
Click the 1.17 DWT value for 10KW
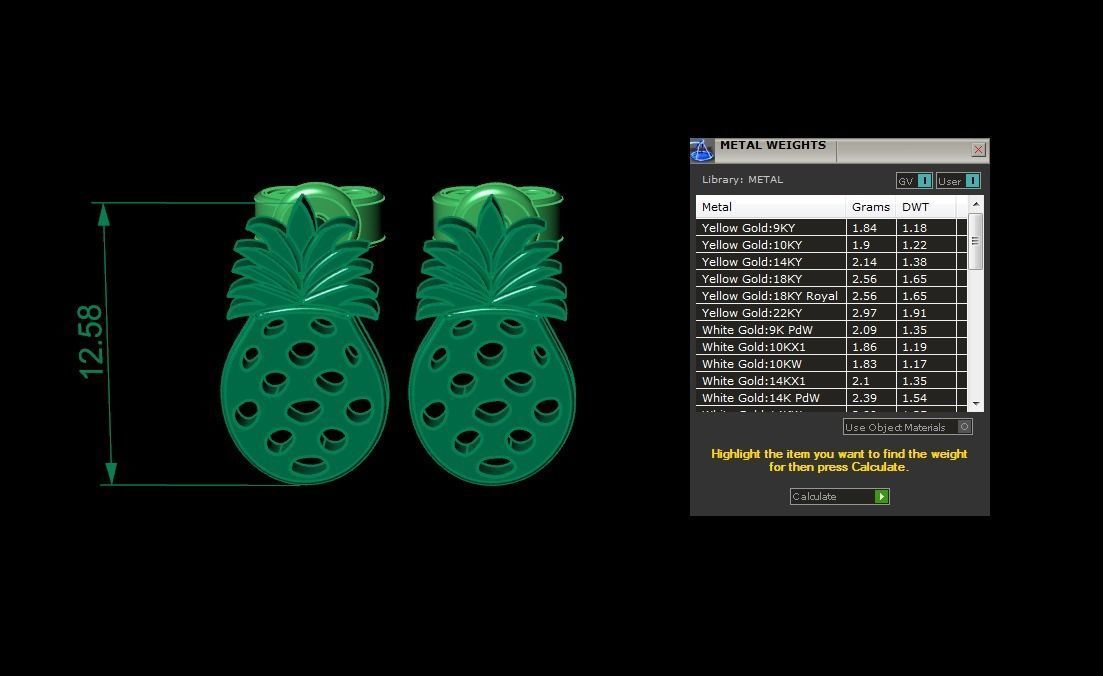coord(914,364)
